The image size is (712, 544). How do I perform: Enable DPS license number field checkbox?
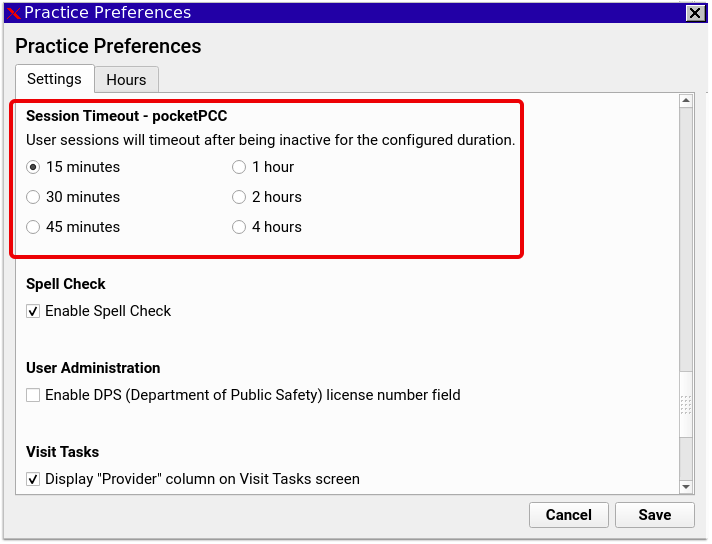click(33, 395)
